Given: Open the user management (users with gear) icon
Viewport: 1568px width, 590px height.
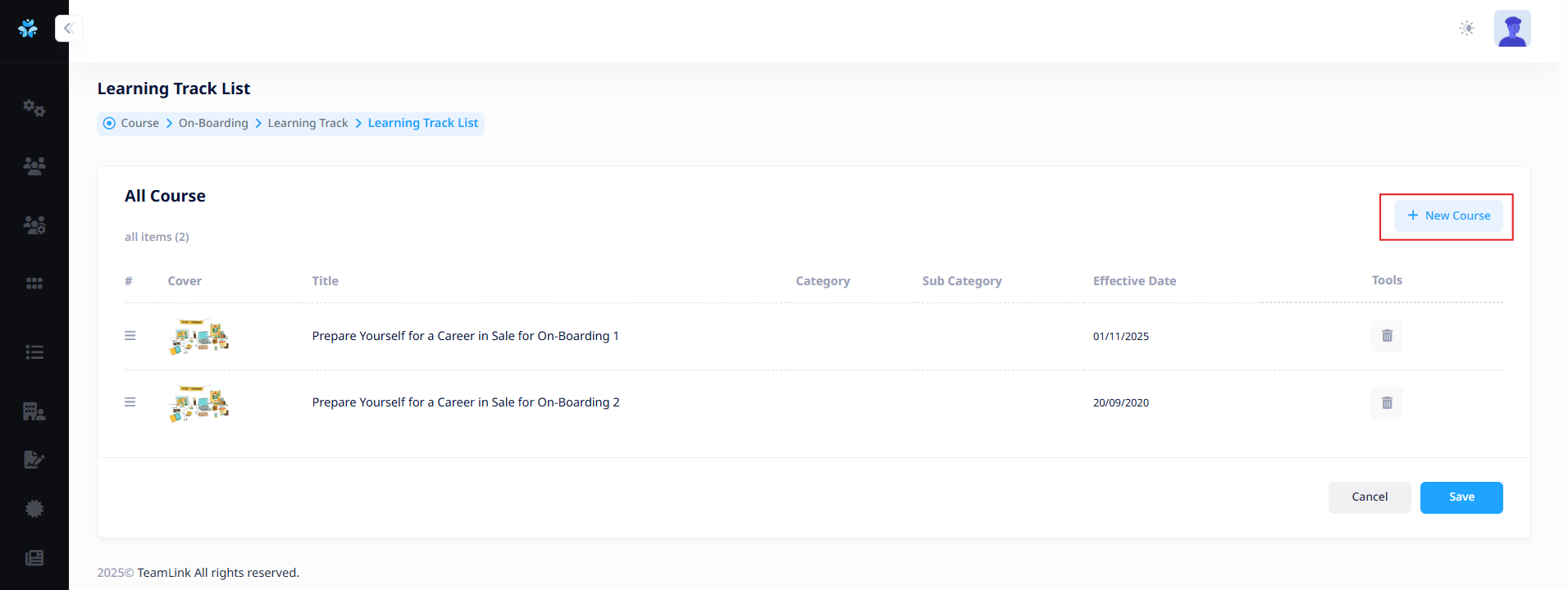Looking at the screenshot, I should tap(34, 225).
